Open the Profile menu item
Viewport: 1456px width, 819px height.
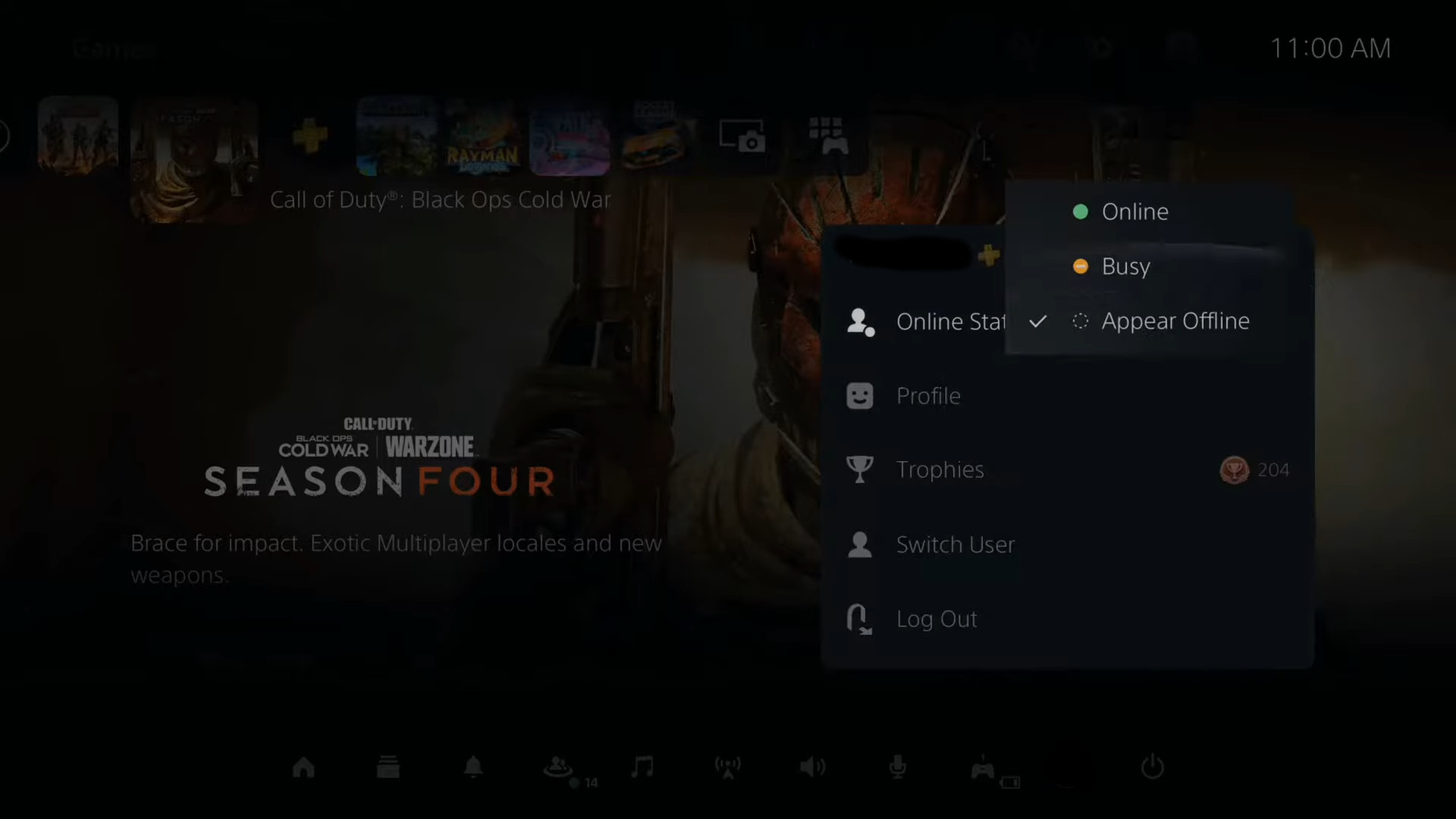(928, 395)
